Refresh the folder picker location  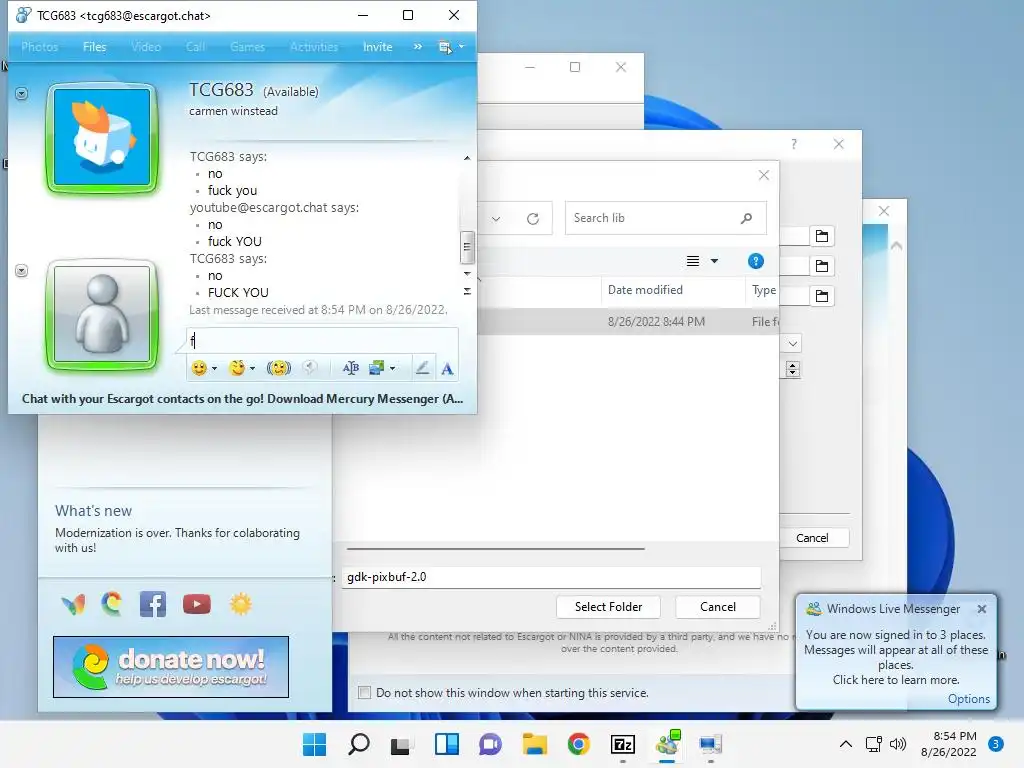click(x=533, y=219)
